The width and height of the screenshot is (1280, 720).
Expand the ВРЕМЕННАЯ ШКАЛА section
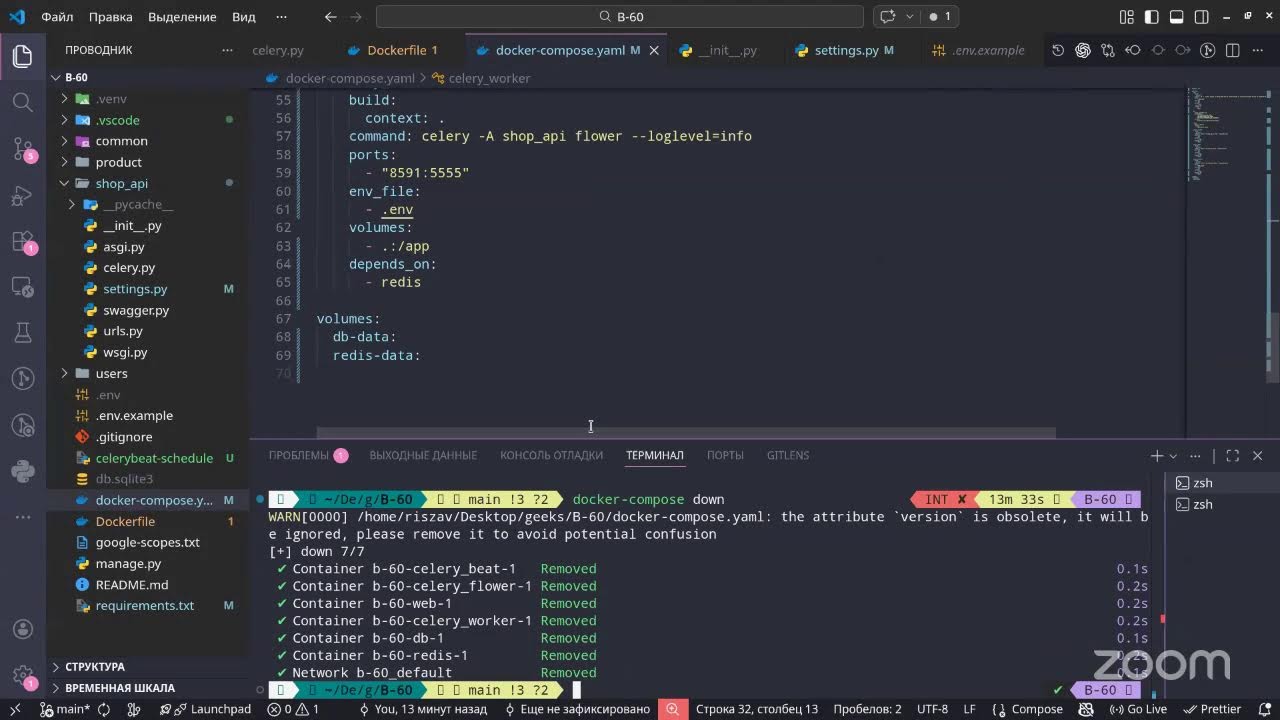[x=120, y=688]
